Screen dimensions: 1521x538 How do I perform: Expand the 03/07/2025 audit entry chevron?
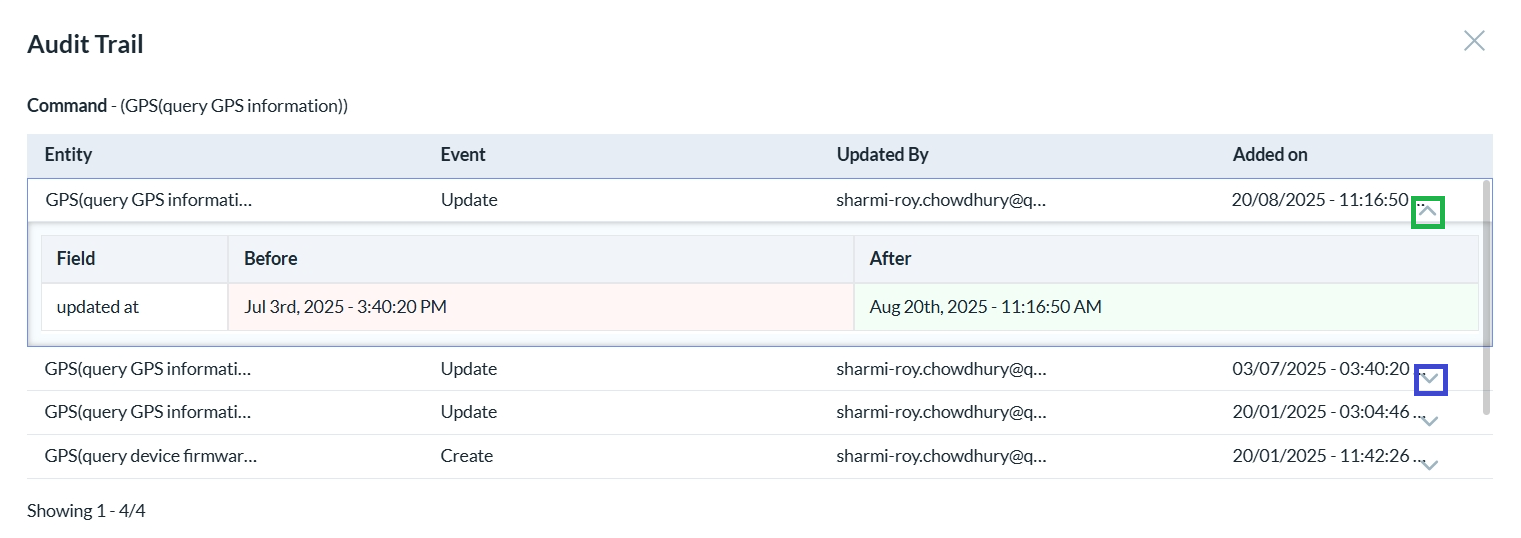pos(1430,379)
